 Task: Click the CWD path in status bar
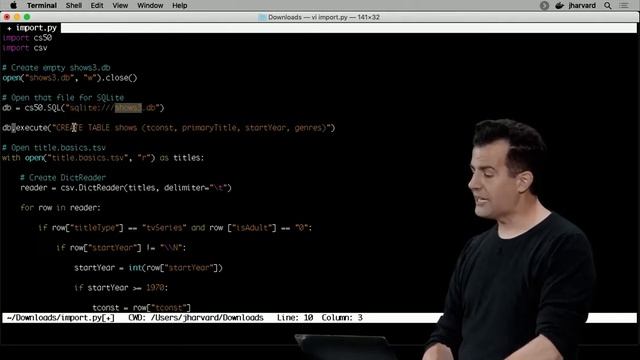(196, 318)
